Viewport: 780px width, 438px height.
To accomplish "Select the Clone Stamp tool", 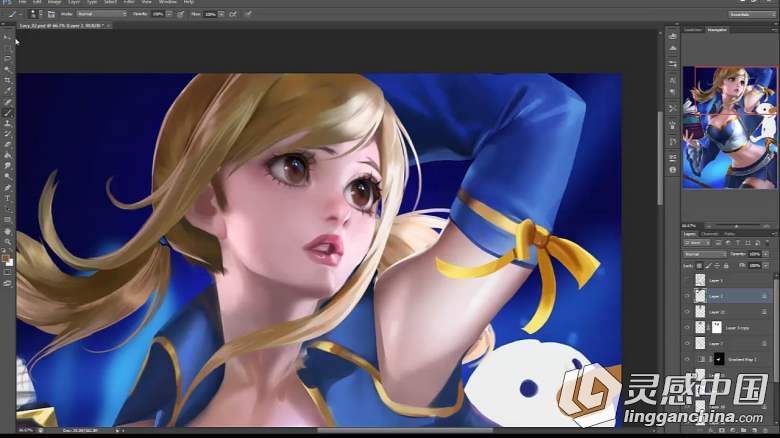I will coord(7,123).
